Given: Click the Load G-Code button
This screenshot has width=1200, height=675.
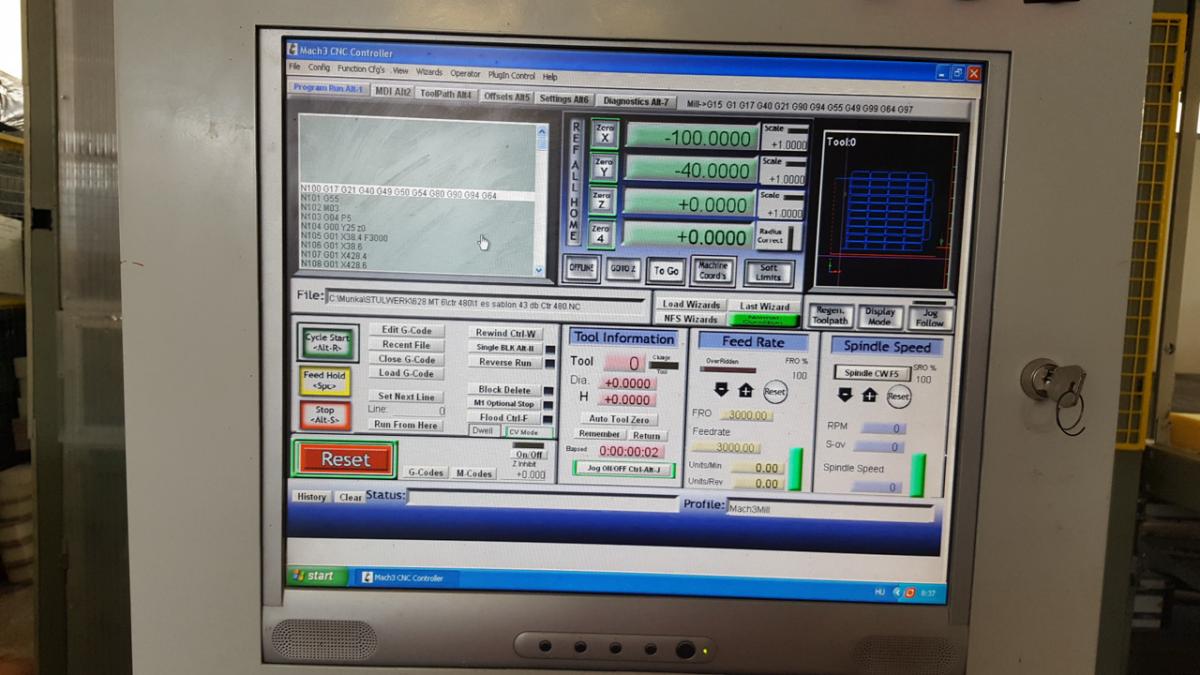Looking at the screenshot, I should pos(406,373).
